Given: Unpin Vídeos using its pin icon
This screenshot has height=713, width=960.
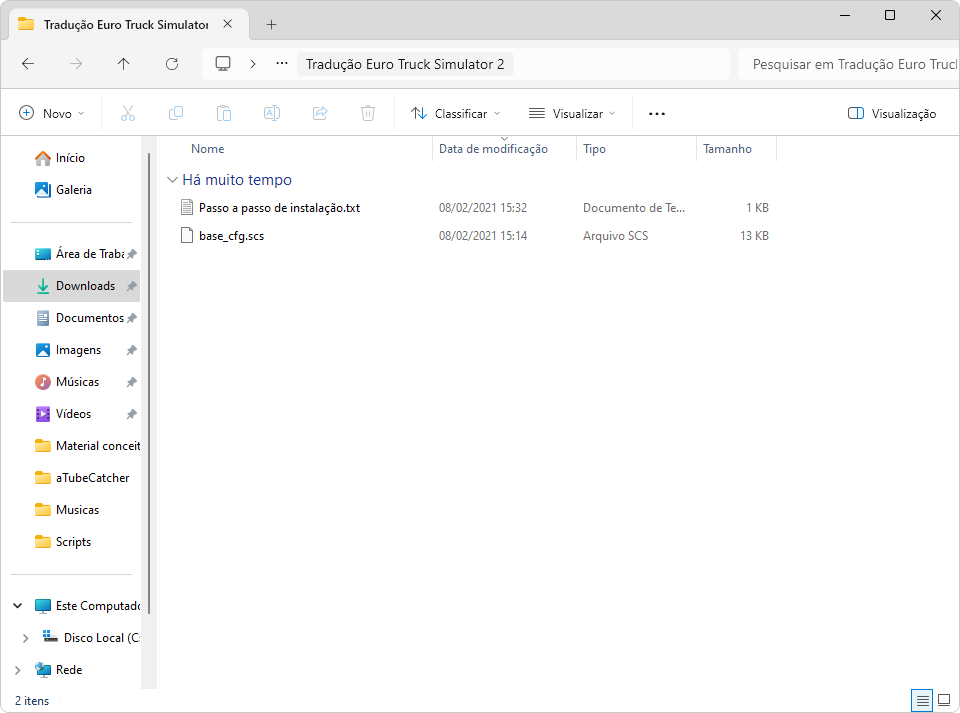Looking at the screenshot, I should point(132,414).
